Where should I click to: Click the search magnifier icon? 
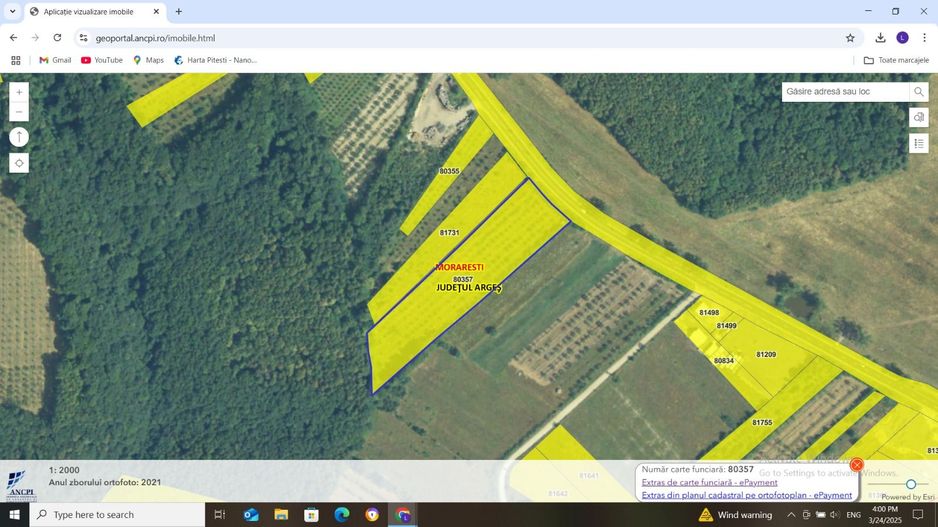[919, 92]
